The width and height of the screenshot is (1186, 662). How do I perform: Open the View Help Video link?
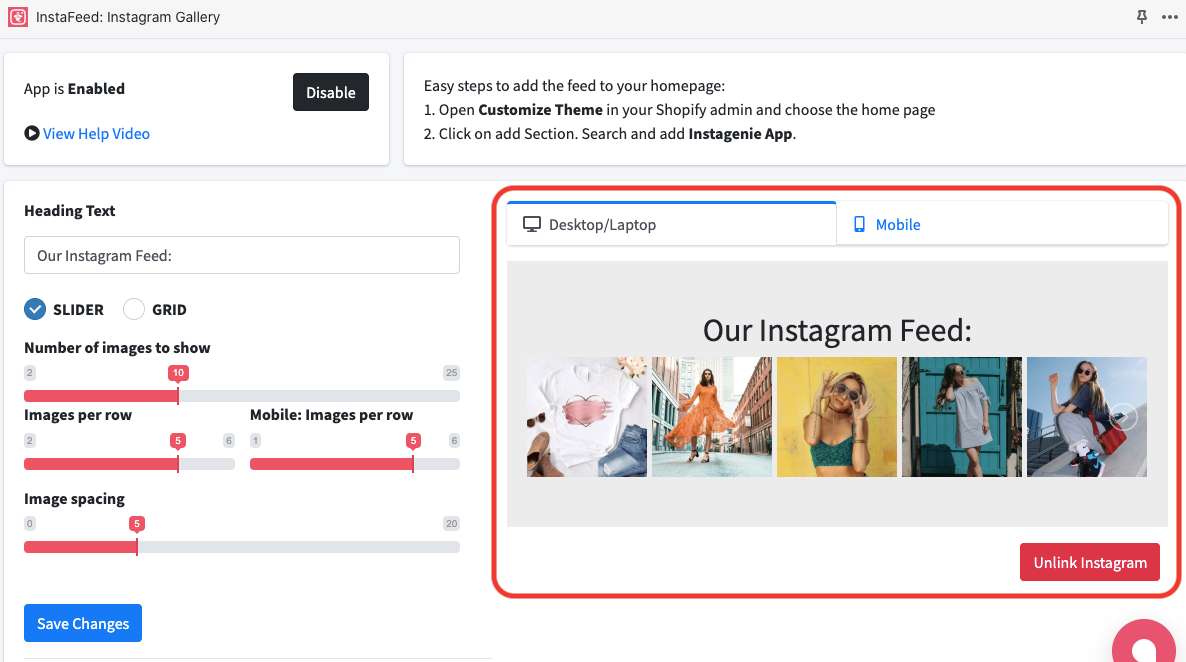click(x=96, y=133)
